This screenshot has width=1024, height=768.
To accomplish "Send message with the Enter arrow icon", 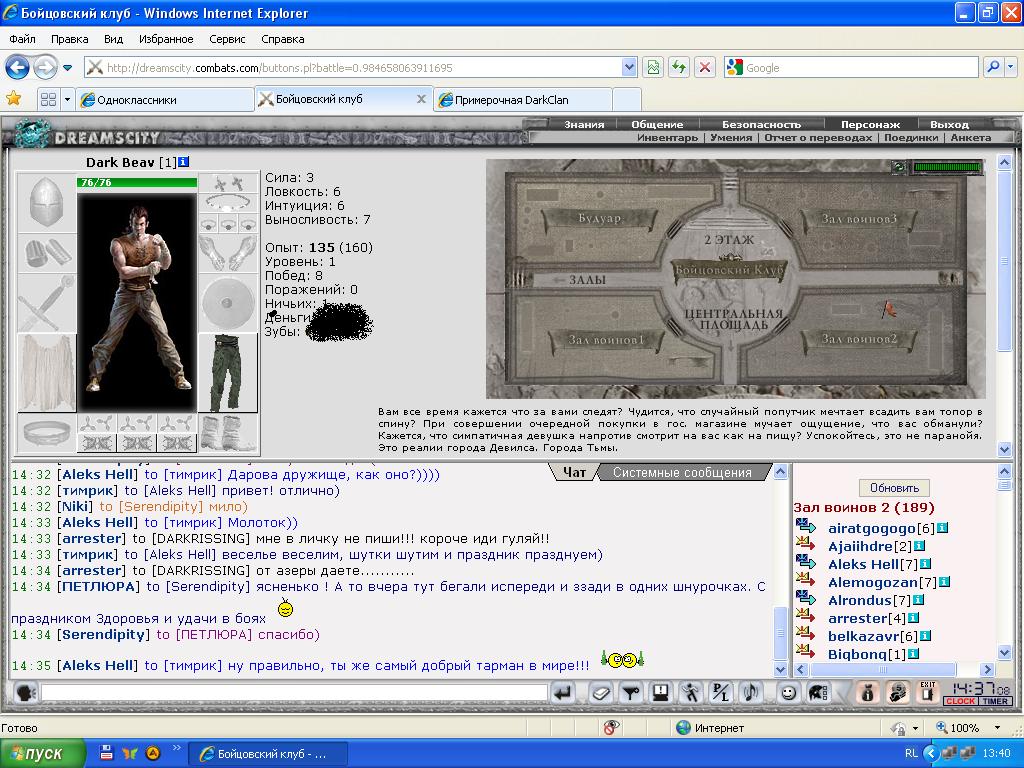I will (x=563, y=692).
